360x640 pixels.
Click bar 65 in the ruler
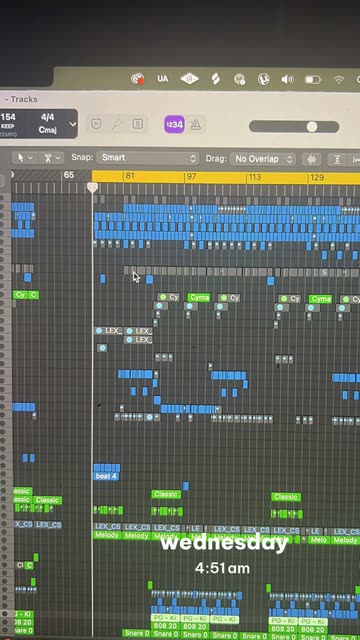click(69, 175)
